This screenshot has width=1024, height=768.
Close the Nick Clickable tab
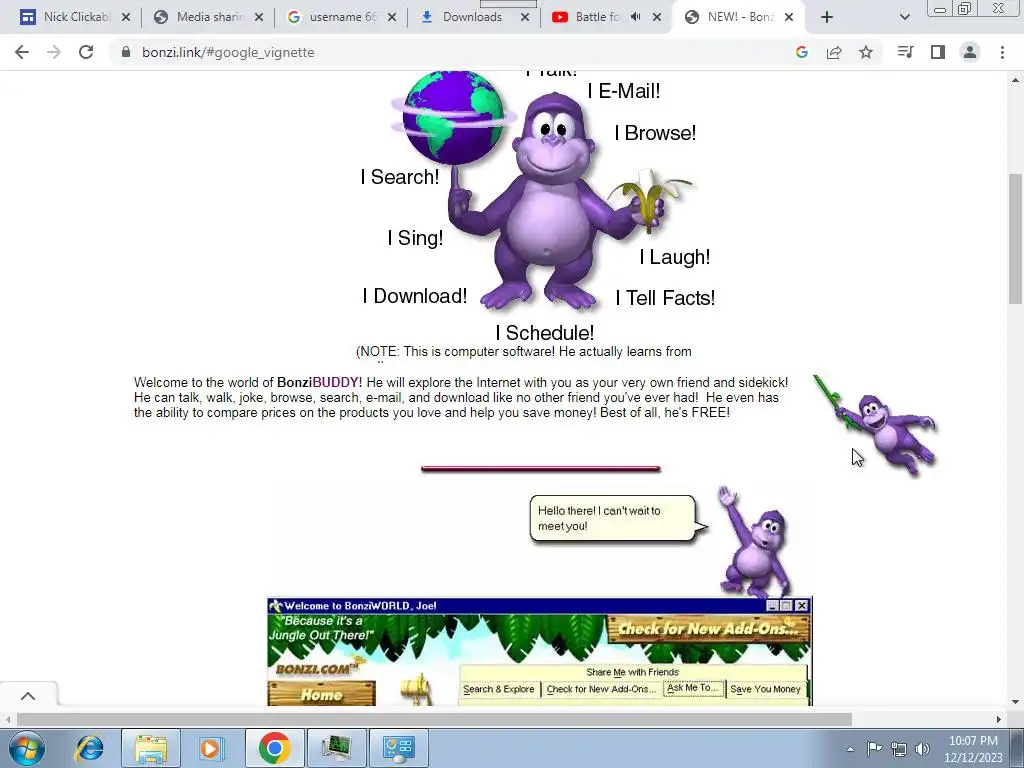click(126, 18)
